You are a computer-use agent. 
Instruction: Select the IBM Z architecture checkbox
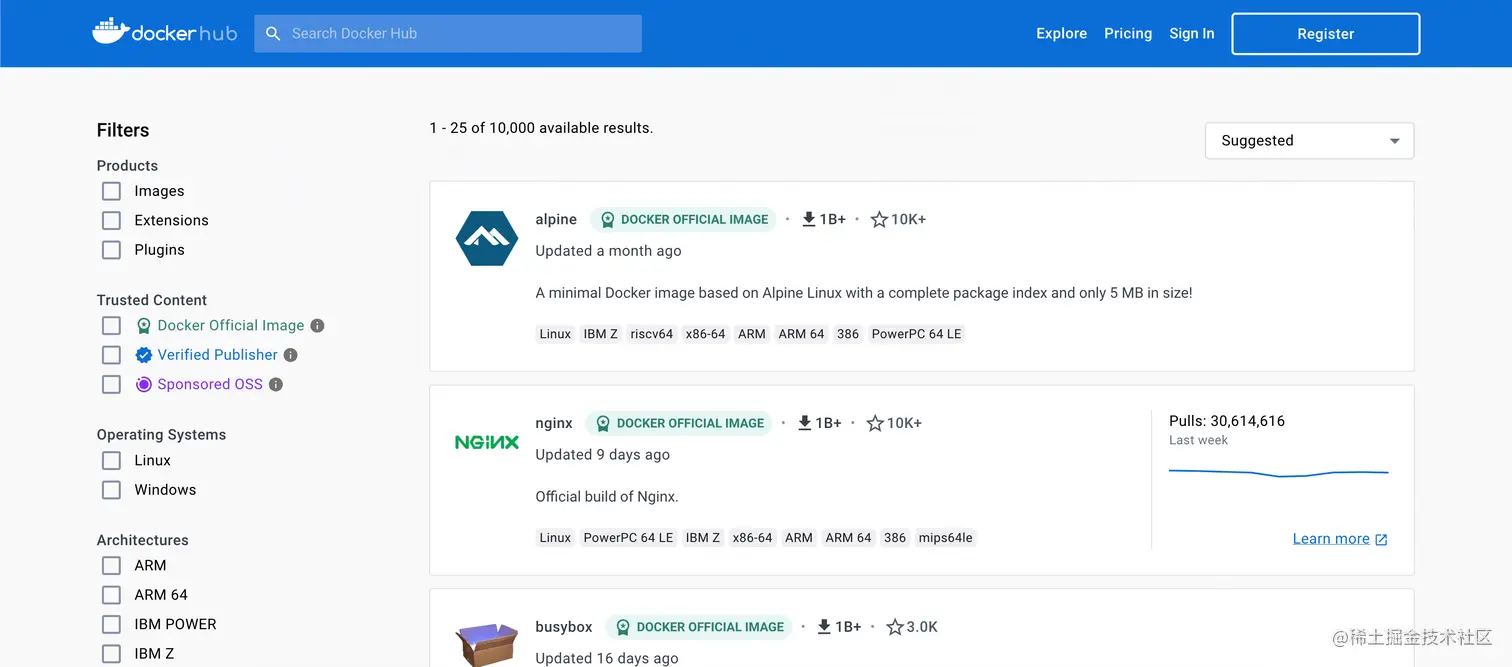coord(111,654)
